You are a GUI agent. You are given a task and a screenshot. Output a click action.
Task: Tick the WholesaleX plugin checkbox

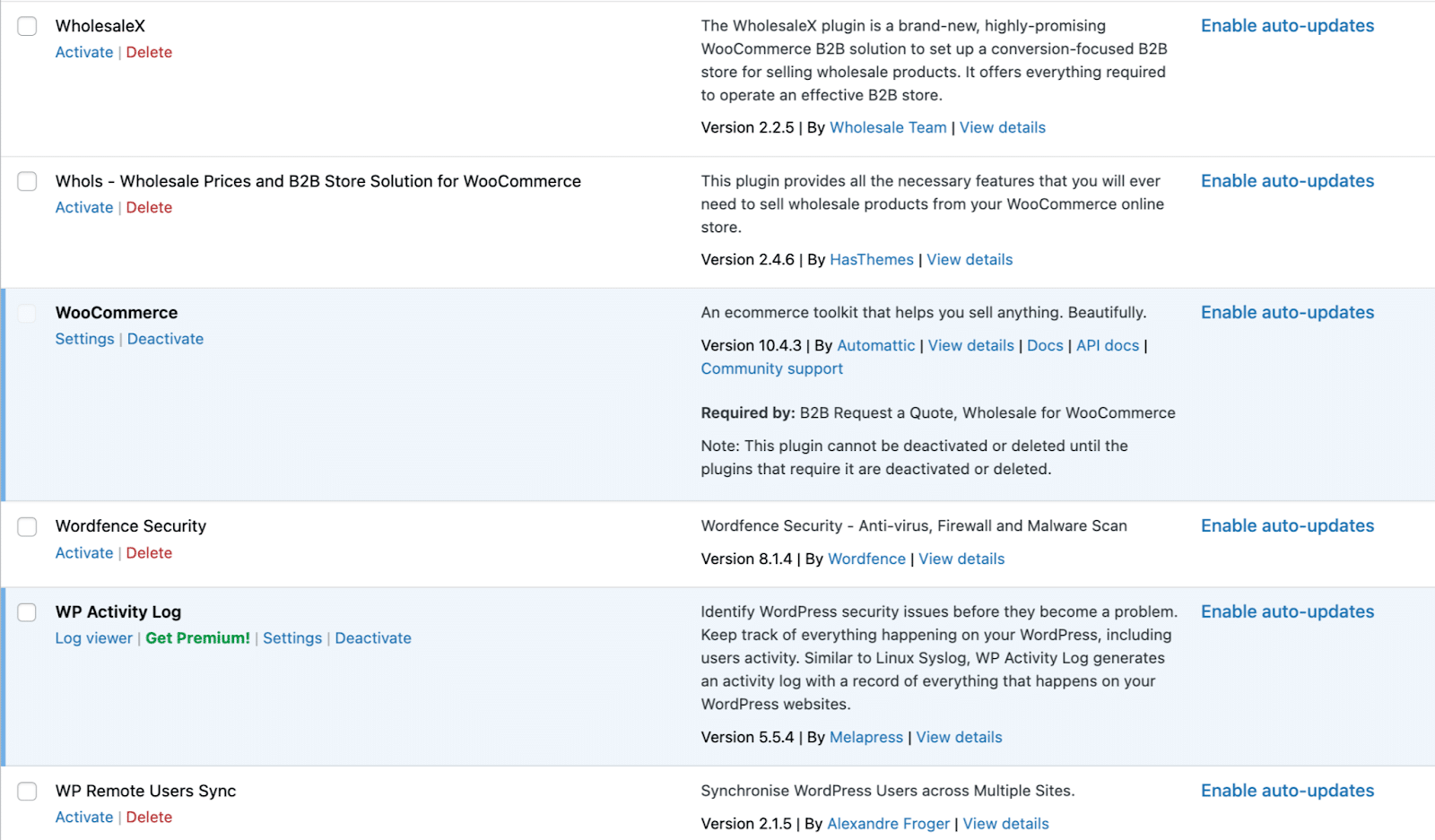click(x=28, y=26)
